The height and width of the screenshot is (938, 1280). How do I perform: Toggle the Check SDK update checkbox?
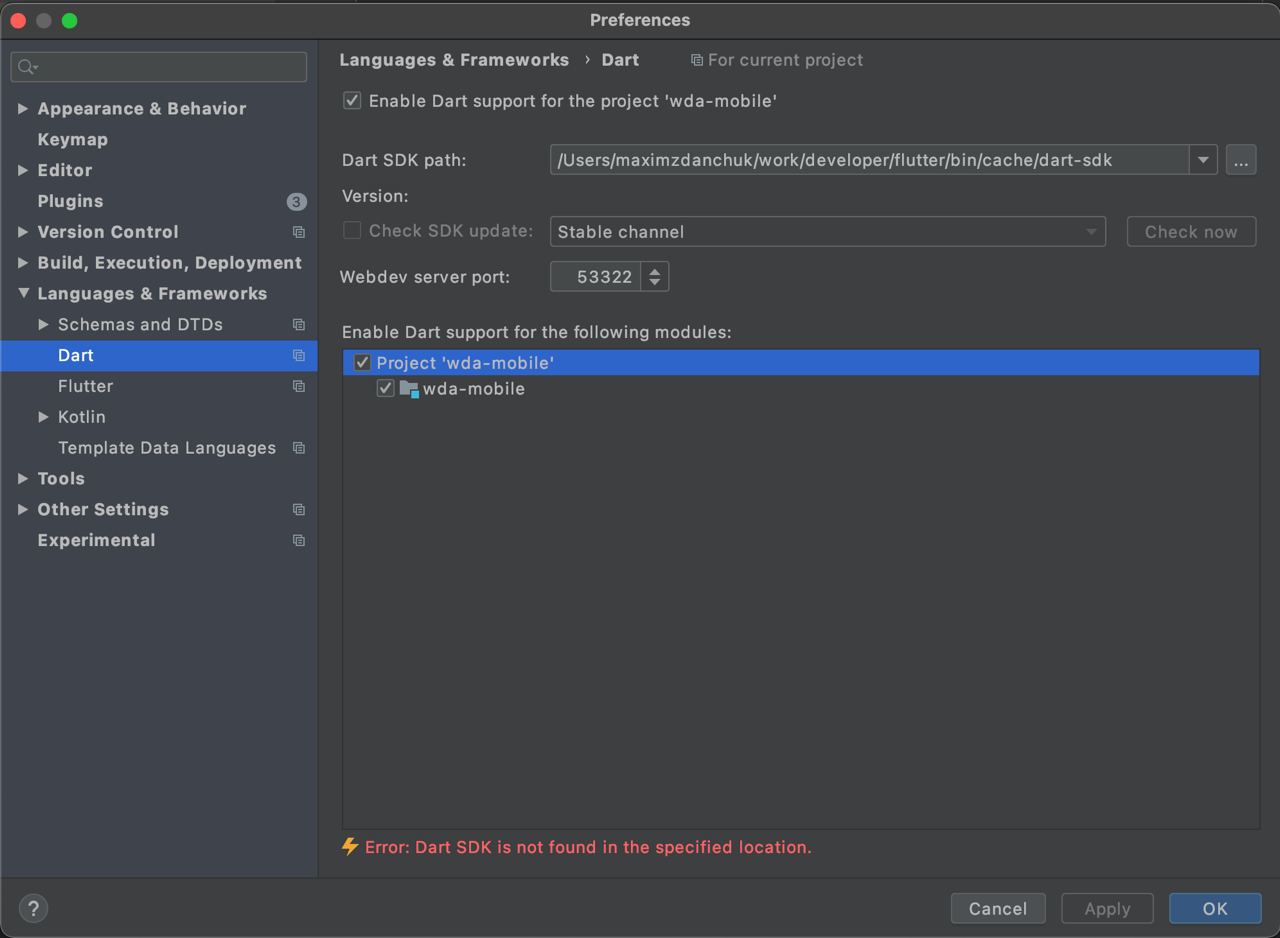coord(352,231)
